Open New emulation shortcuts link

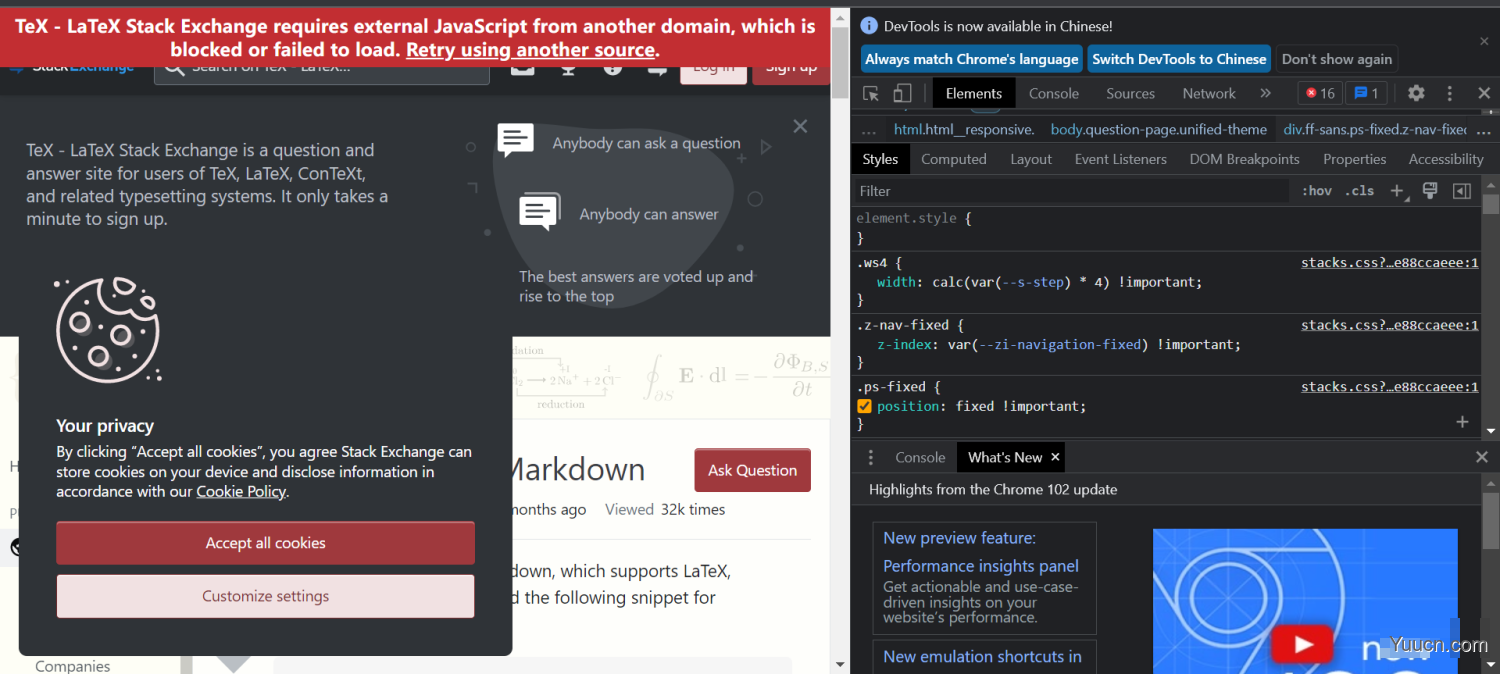click(982, 657)
